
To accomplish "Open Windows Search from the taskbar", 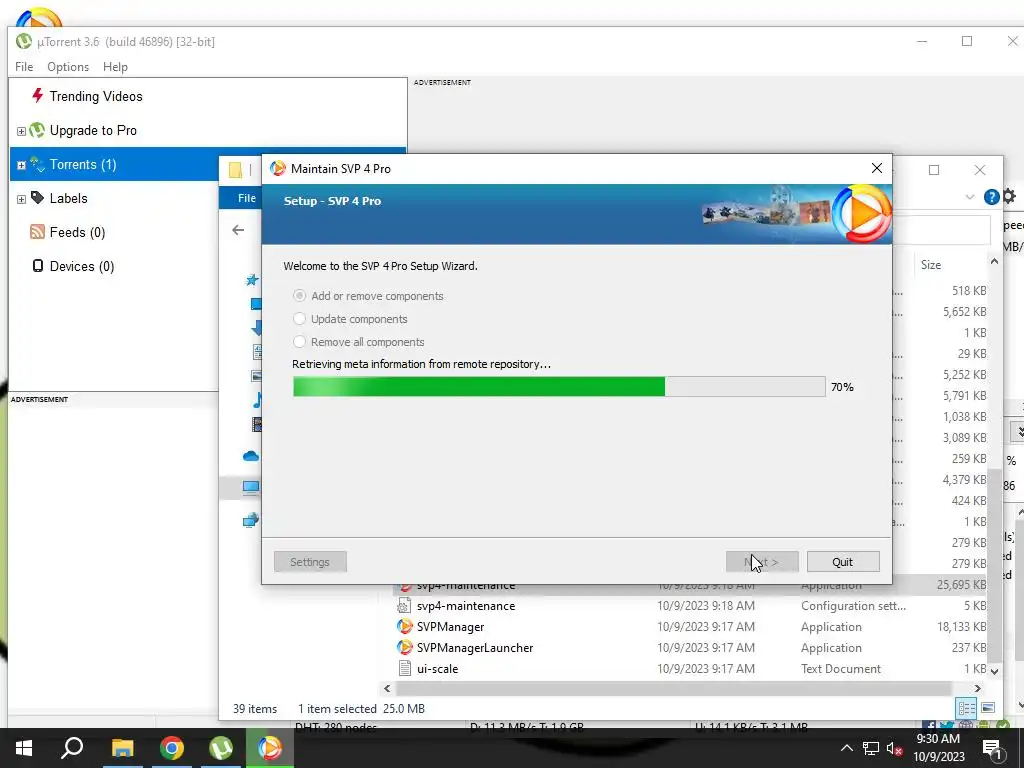I will pos(72,748).
